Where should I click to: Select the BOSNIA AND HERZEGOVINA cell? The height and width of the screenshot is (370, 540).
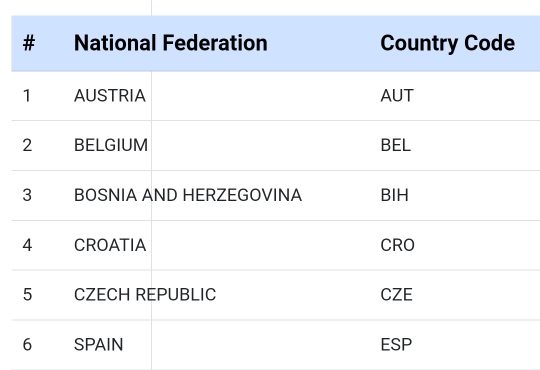click(188, 195)
